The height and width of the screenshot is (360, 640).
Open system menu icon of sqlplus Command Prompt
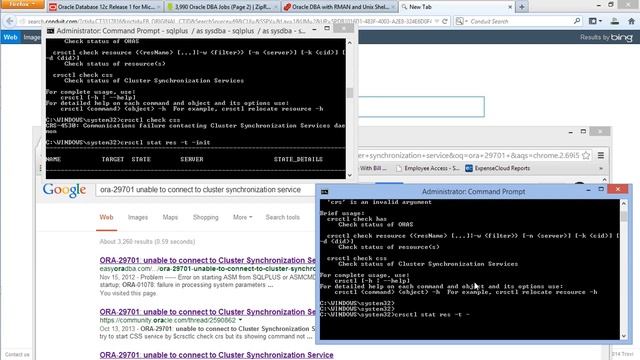(50, 31)
